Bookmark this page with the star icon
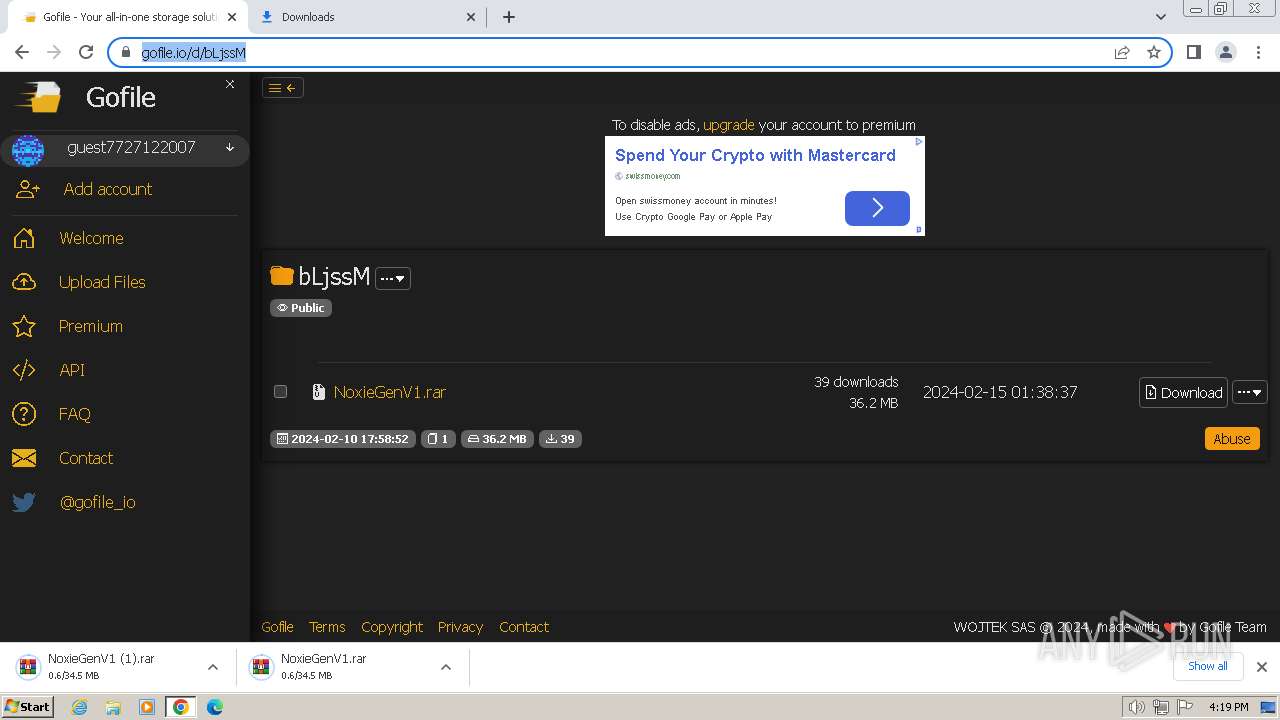 [x=1154, y=52]
